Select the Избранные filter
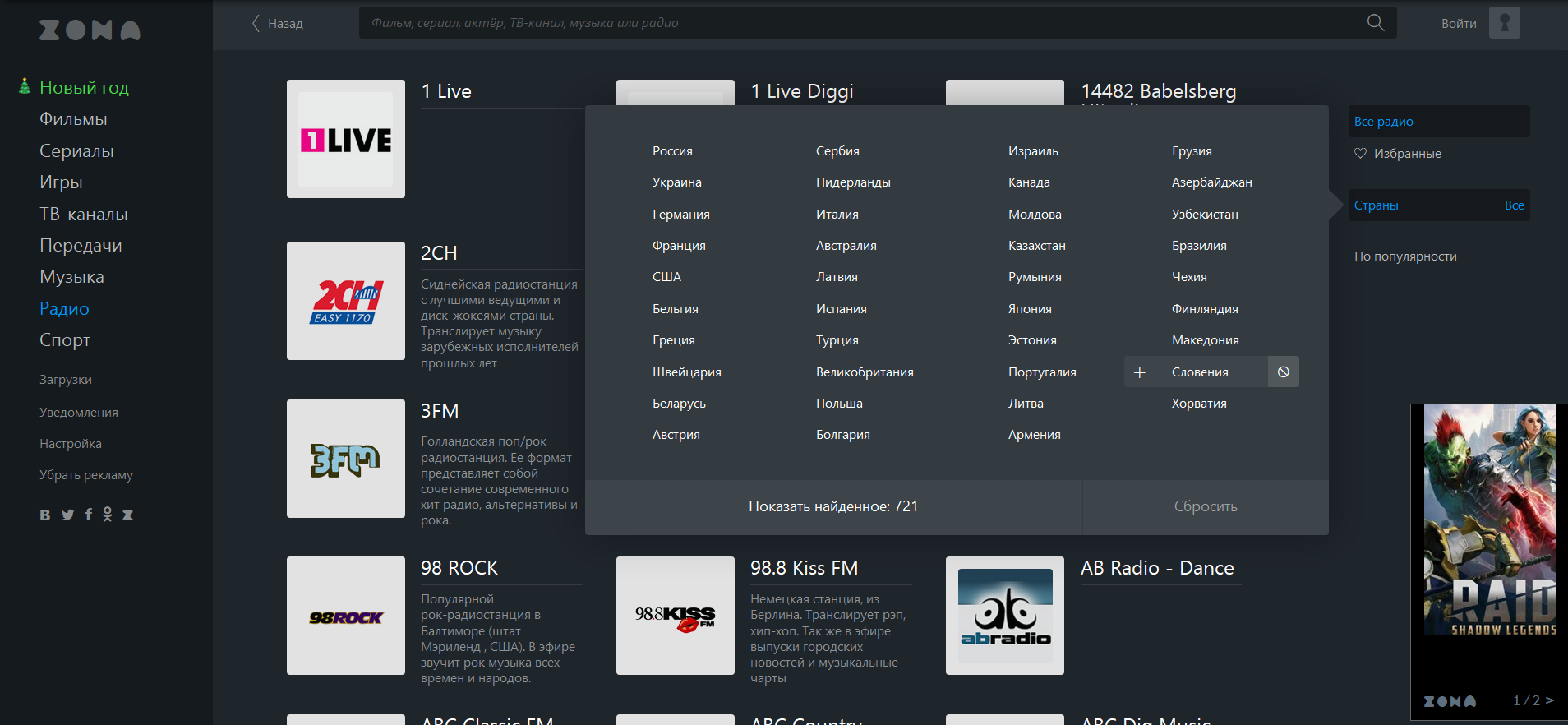 point(1407,154)
